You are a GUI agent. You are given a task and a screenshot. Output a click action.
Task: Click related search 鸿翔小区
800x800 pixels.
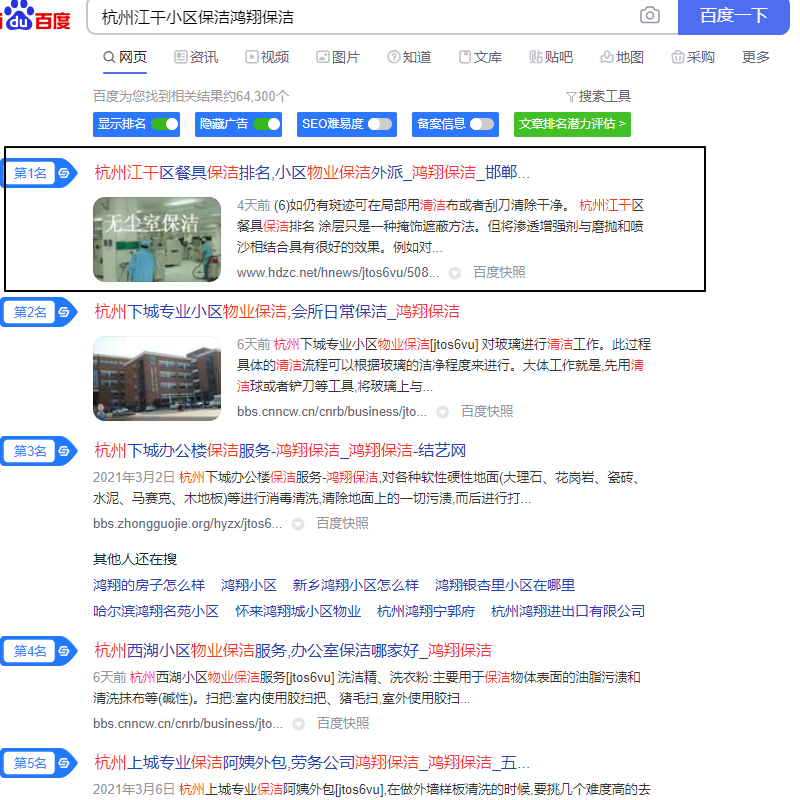pos(249,585)
